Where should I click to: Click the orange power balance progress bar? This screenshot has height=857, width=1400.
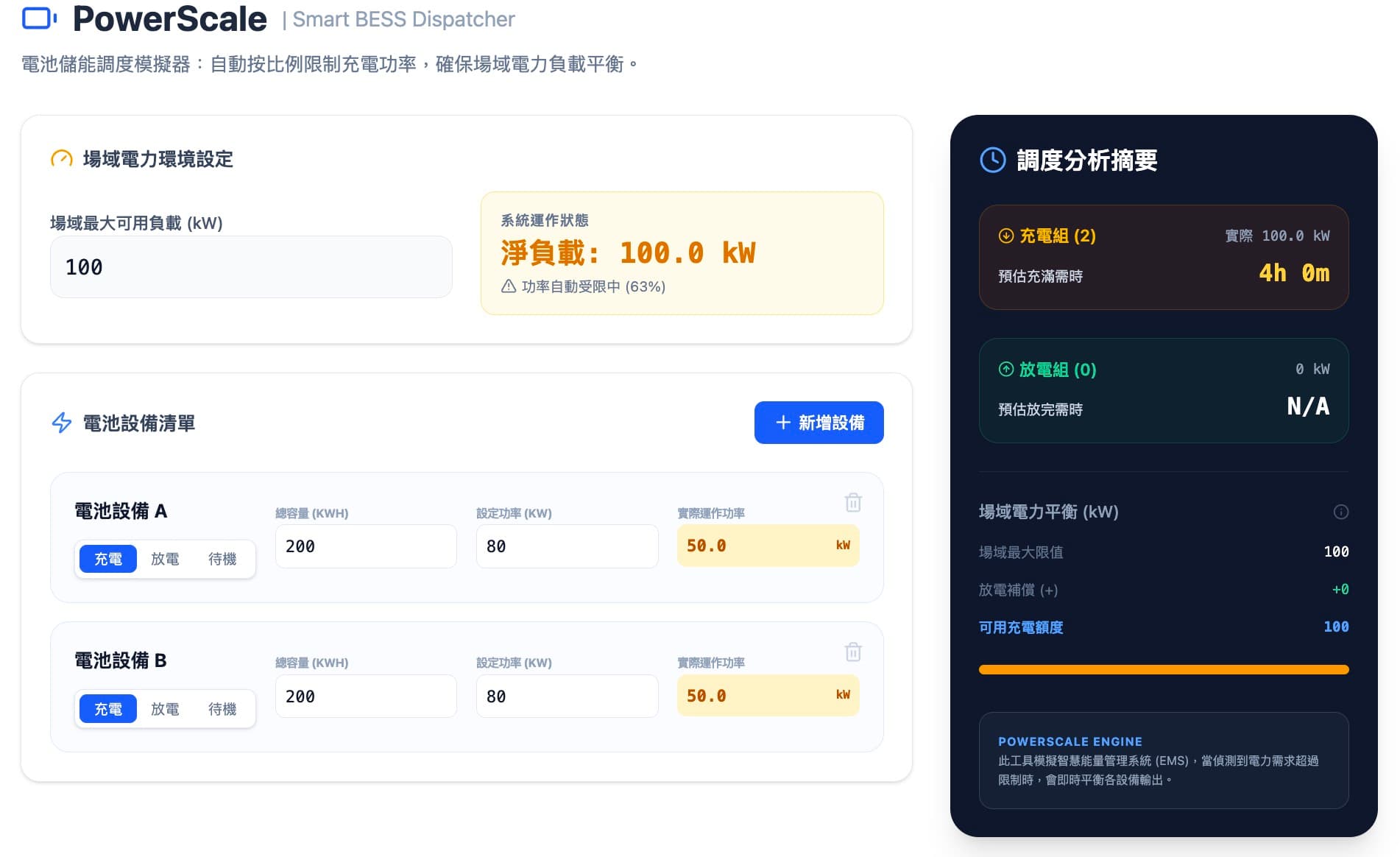click(1163, 670)
